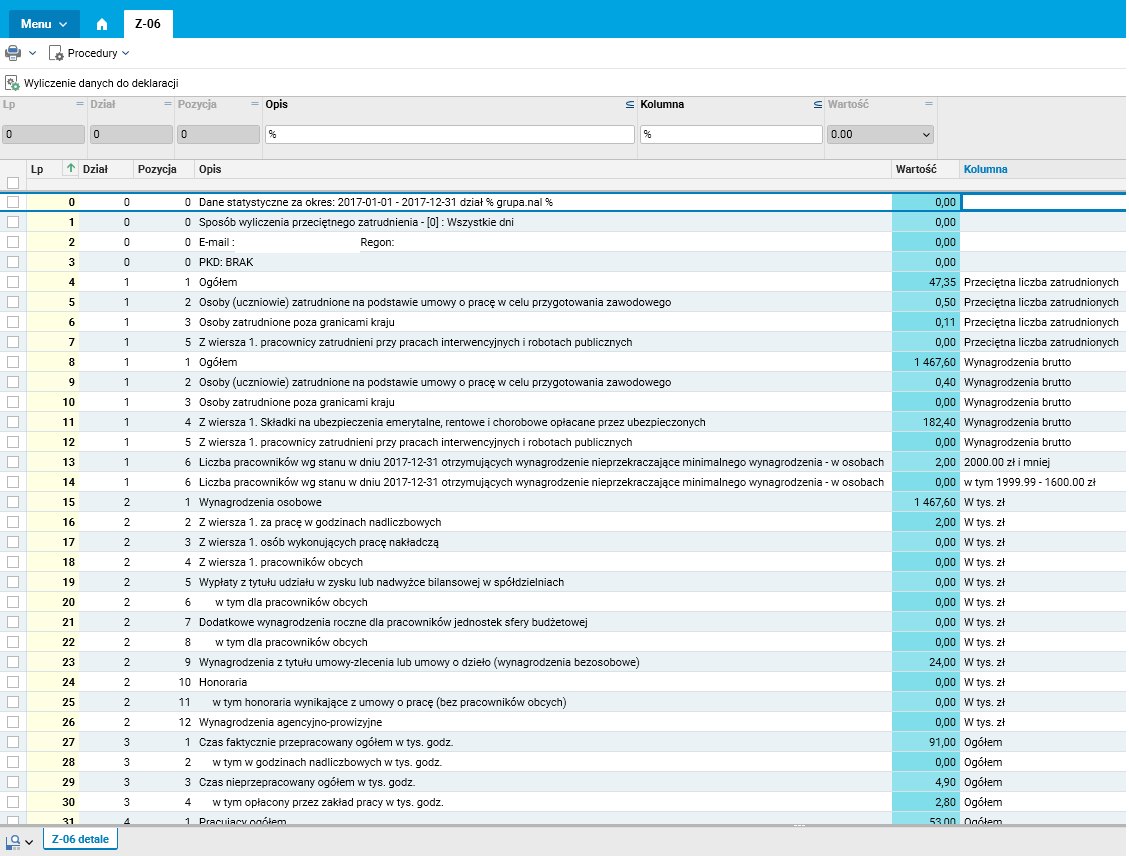Viewport: 1129px width, 856px height.
Task: Check checkbox for row 23 umowy-zlecenia
Action: 13,662
